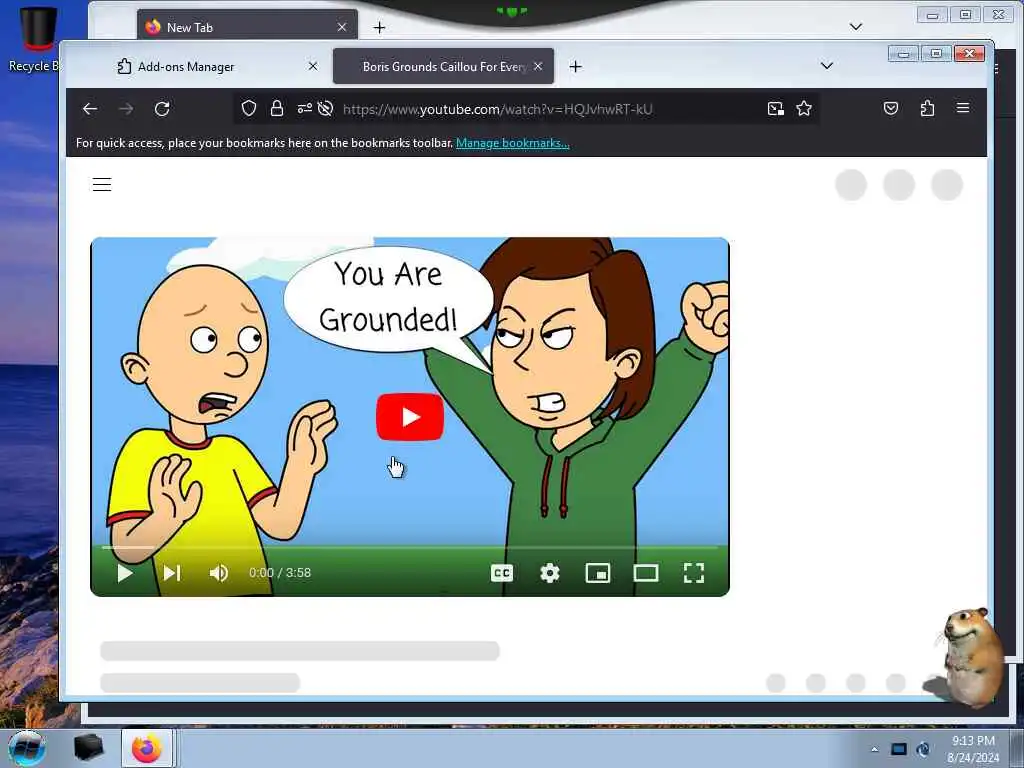This screenshot has height=768, width=1024.
Task: Skip to the next video
Action: click(172, 573)
